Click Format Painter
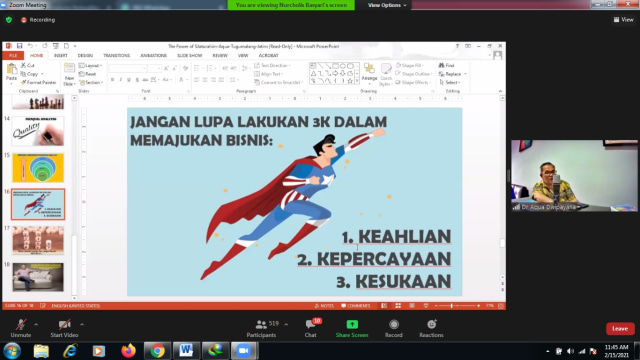Viewport: 640px width, 360px height. click(38, 82)
